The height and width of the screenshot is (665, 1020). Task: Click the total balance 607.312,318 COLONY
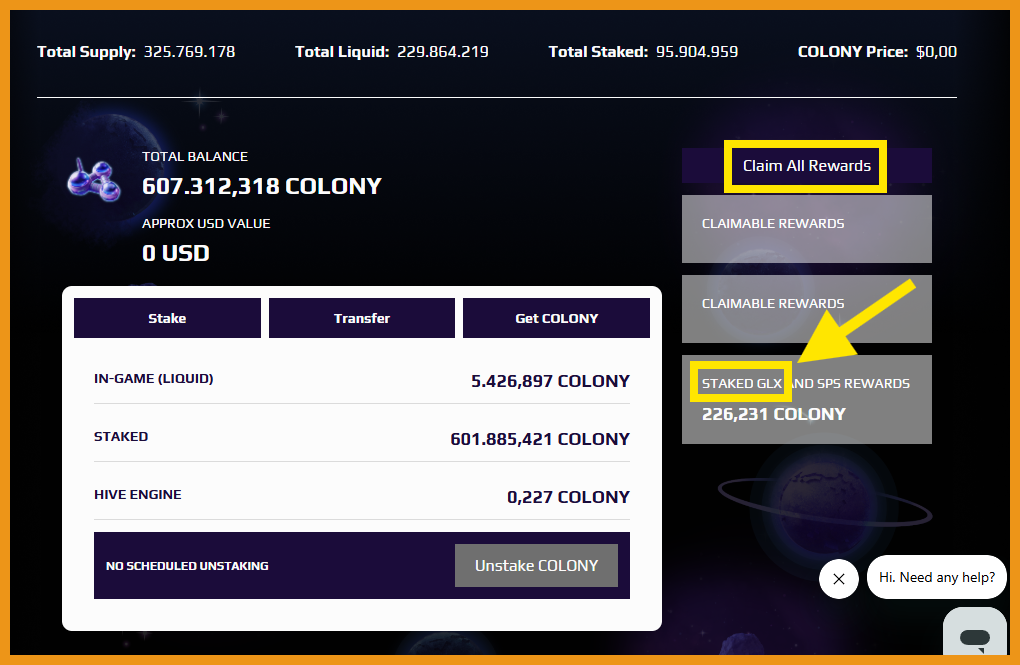click(262, 187)
